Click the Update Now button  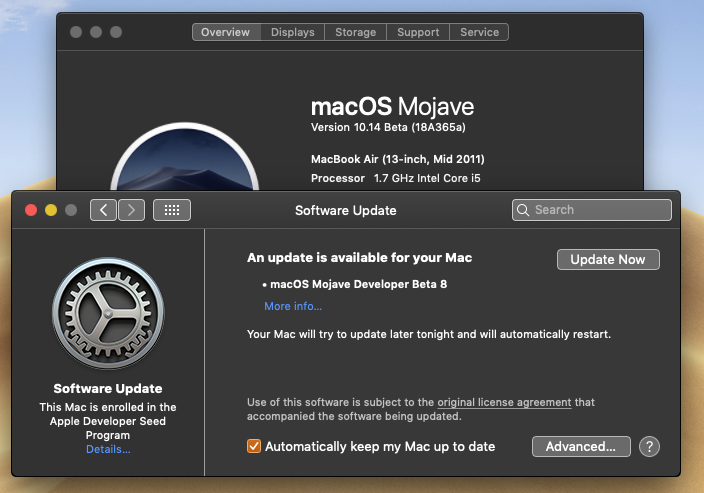pyautogui.click(x=608, y=260)
